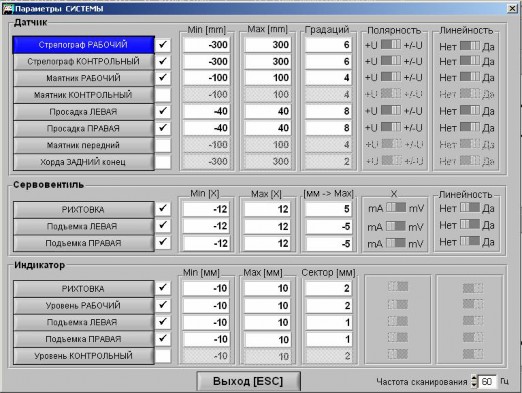This screenshot has height=393, width=522.
Task: Uncheck the Сервовентиль Подъемка ЛЕВАЯ checkbox
Action: (x=163, y=226)
